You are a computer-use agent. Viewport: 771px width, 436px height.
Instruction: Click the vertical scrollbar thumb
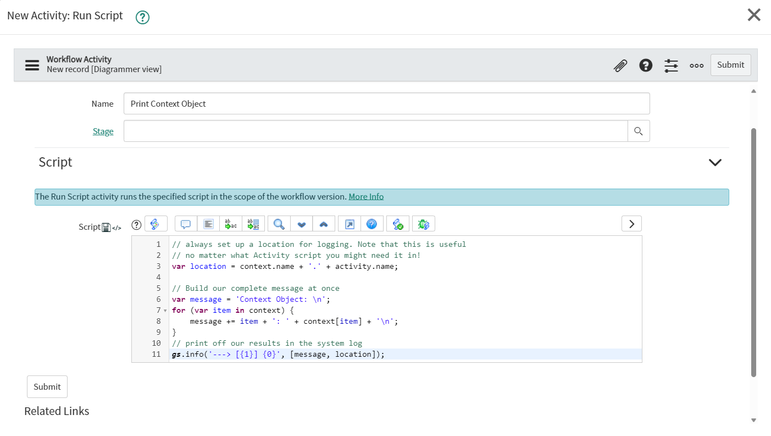tap(753, 252)
